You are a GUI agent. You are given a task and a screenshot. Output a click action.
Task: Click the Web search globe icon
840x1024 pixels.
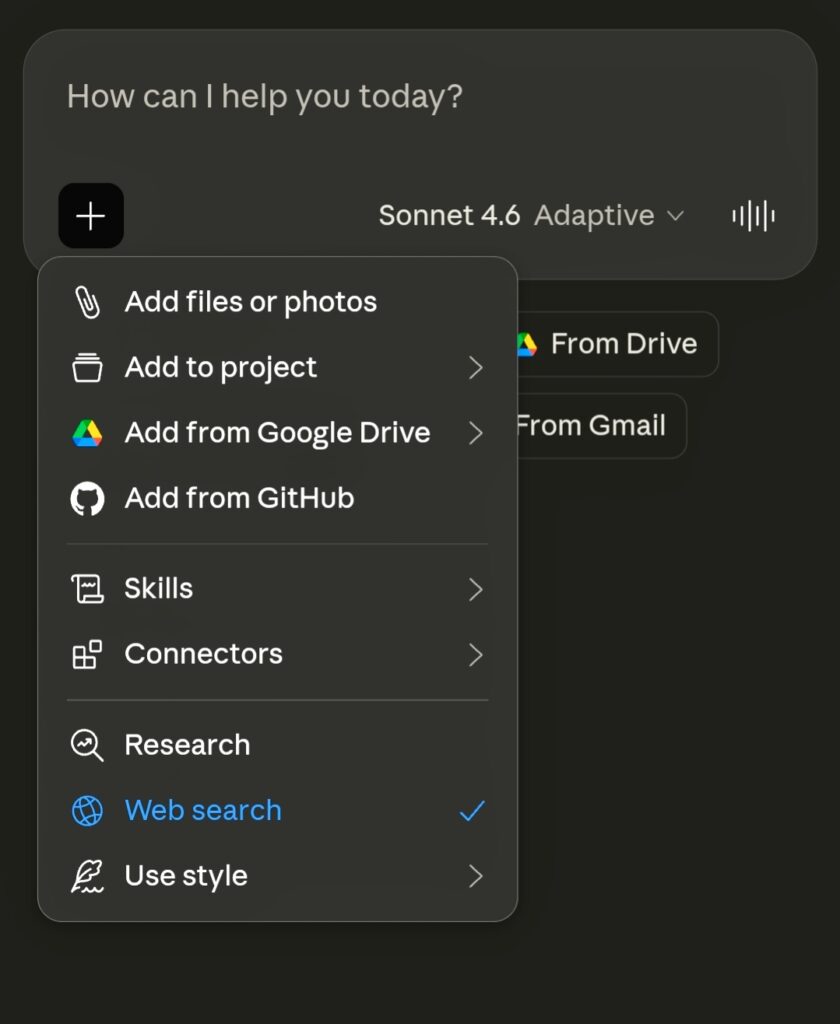pyautogui.click(x=87, y=811)
